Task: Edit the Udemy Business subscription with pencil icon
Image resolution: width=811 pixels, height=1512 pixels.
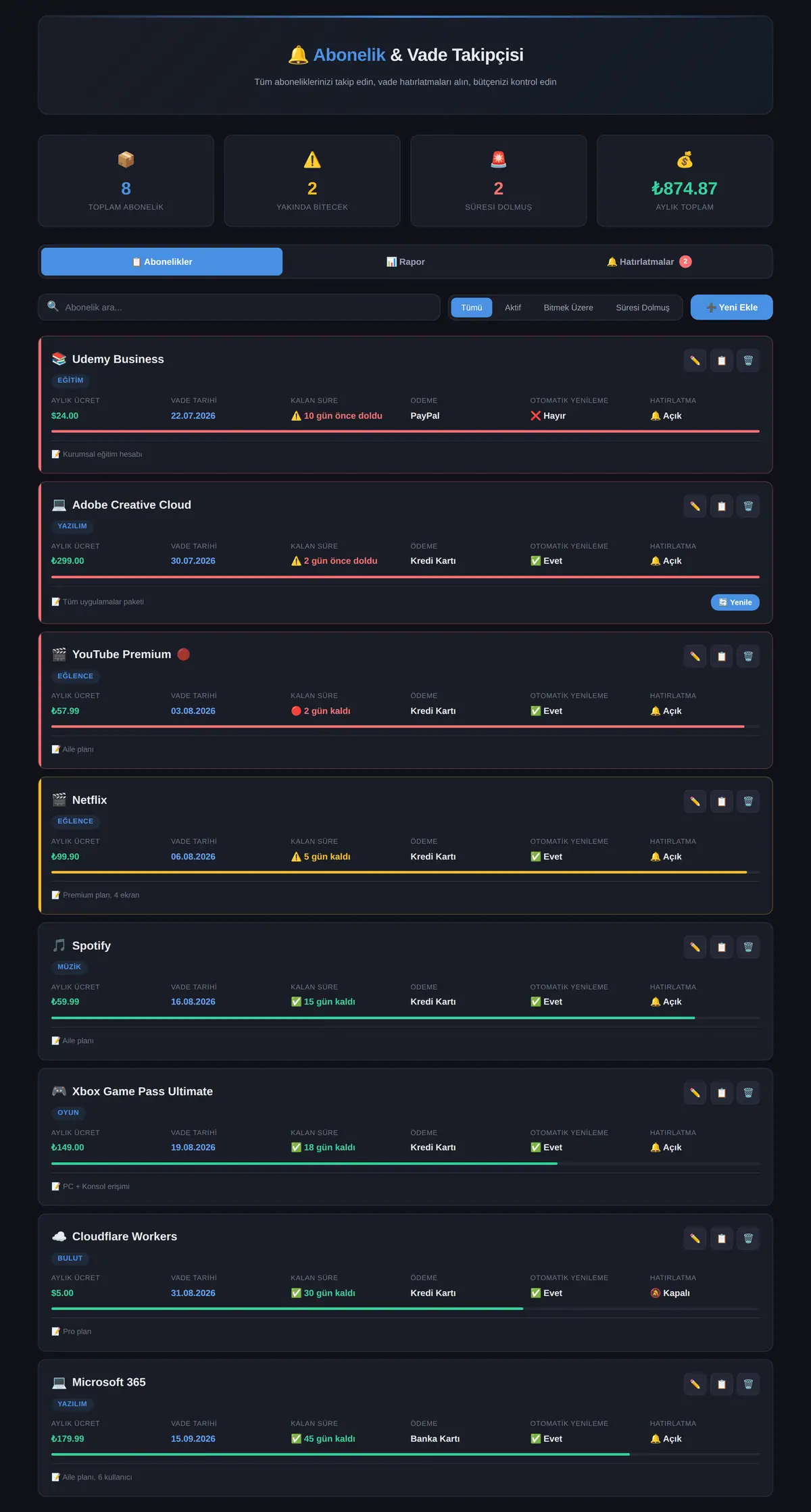Action: click(x=695, y=361)
